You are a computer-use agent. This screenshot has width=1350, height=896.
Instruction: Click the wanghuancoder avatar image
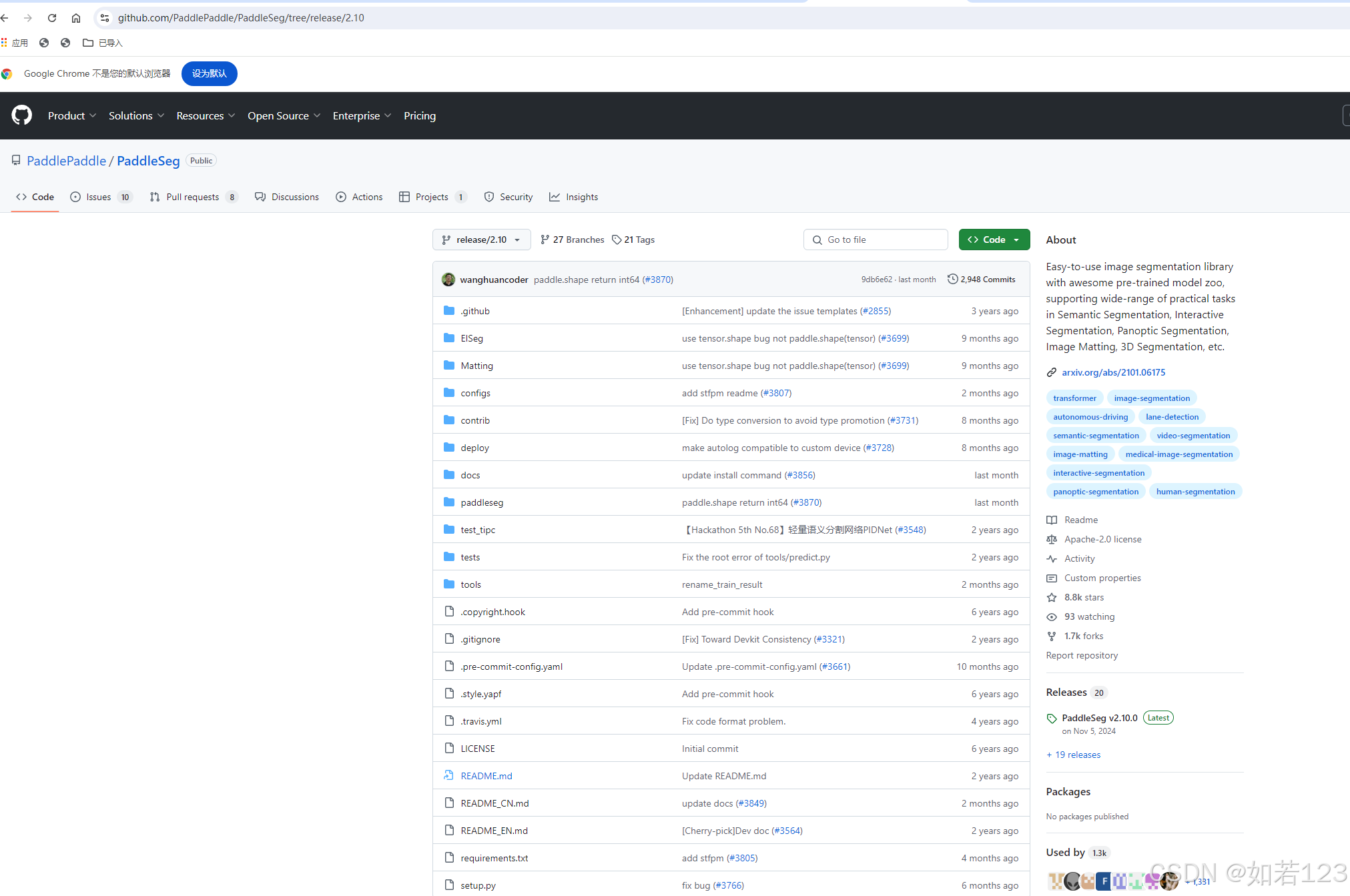[448, 280]
